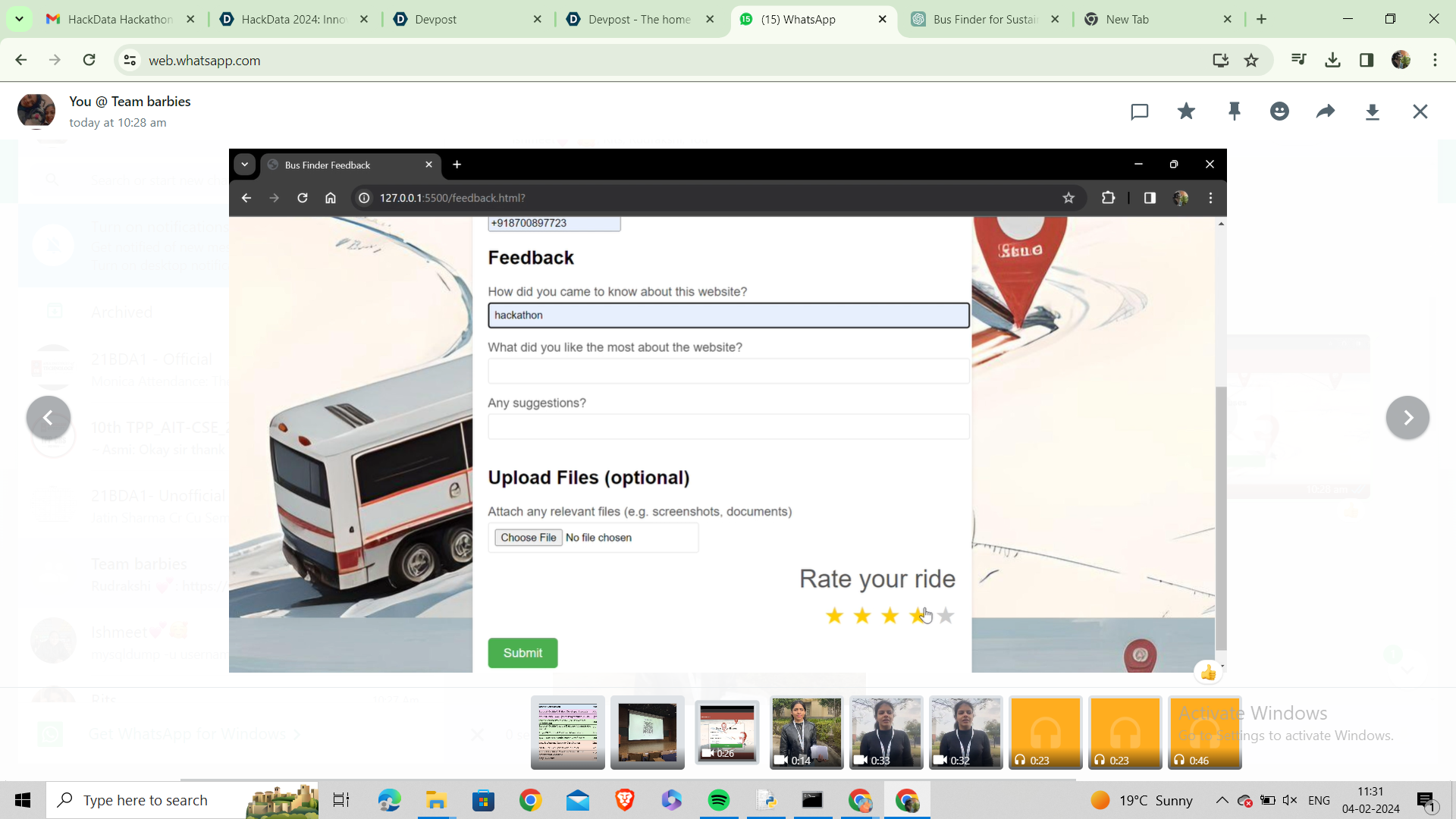This screenshot has height=819, width=1456.
Task: Forward the media using arrow icon
Action: tap(1326, 112)
